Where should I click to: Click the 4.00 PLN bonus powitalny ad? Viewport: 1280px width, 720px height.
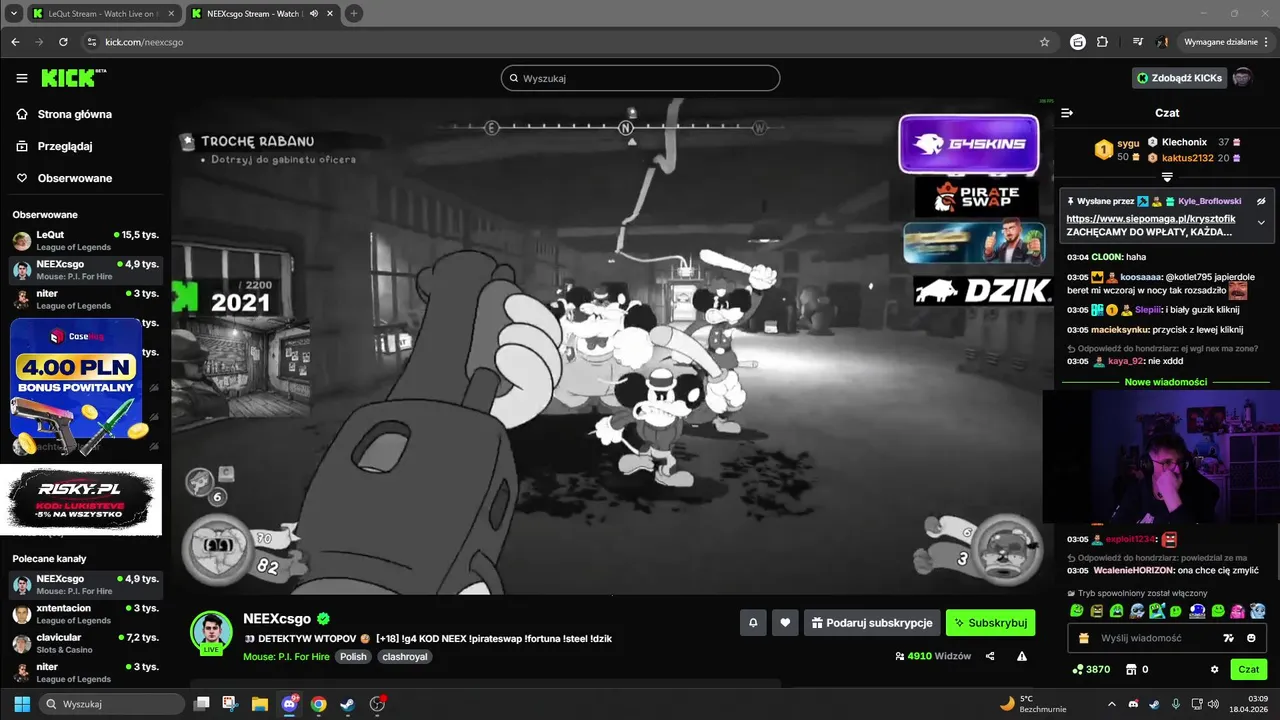pos(77,387)
